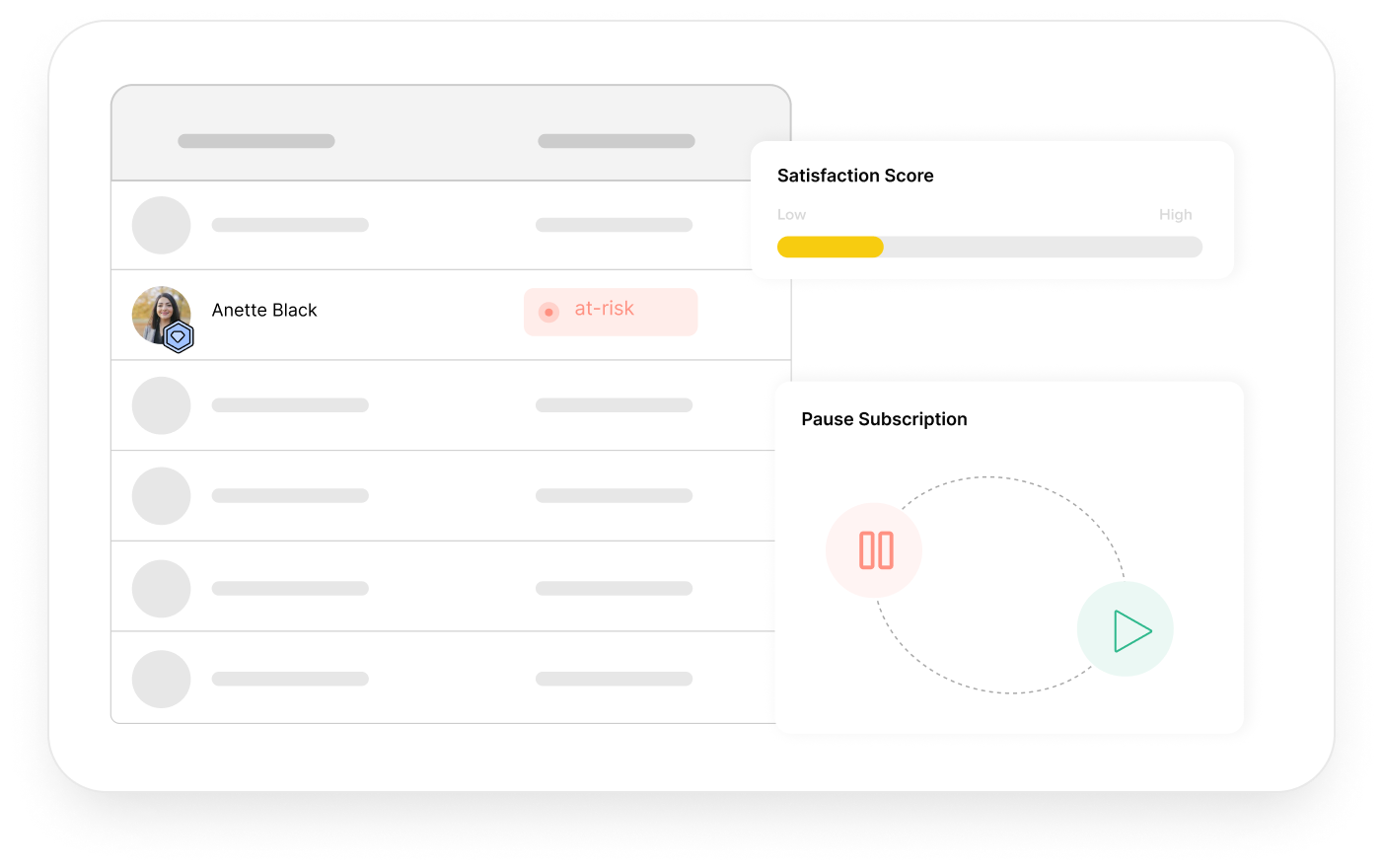
Task: Open the Anette Black customer name
Action: (264, 311)
